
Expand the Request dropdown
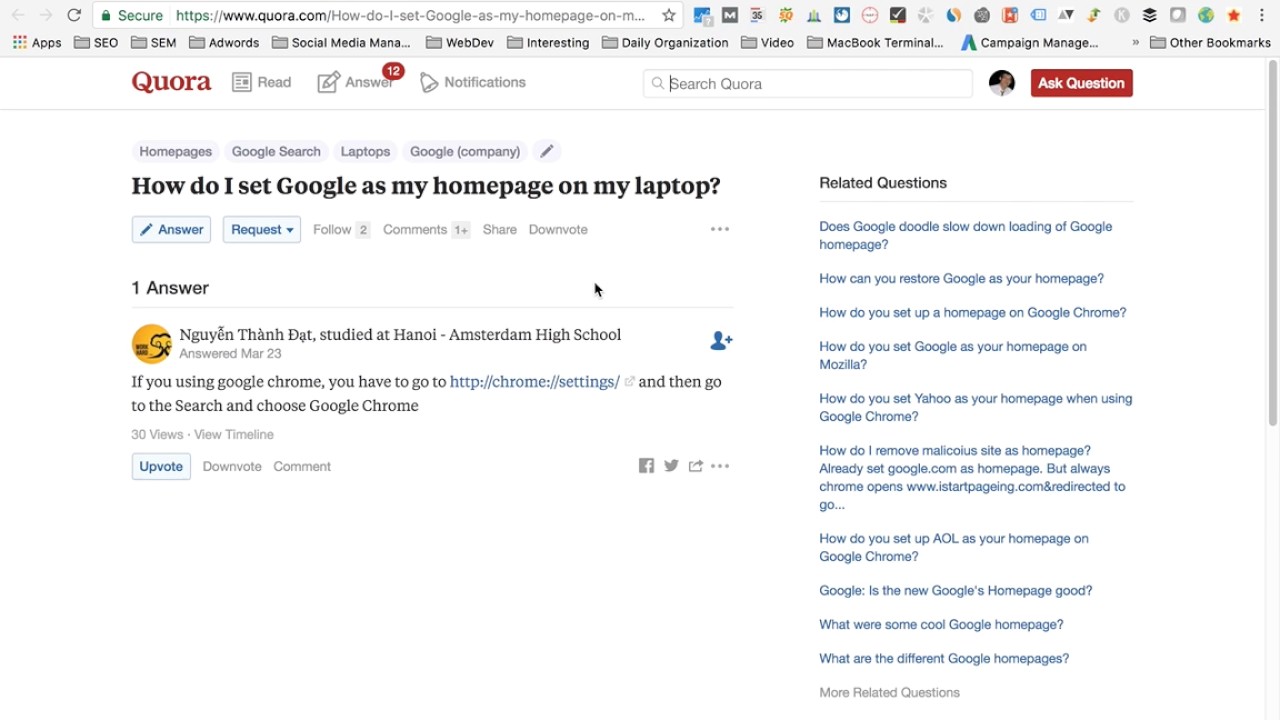click(262, 229)
